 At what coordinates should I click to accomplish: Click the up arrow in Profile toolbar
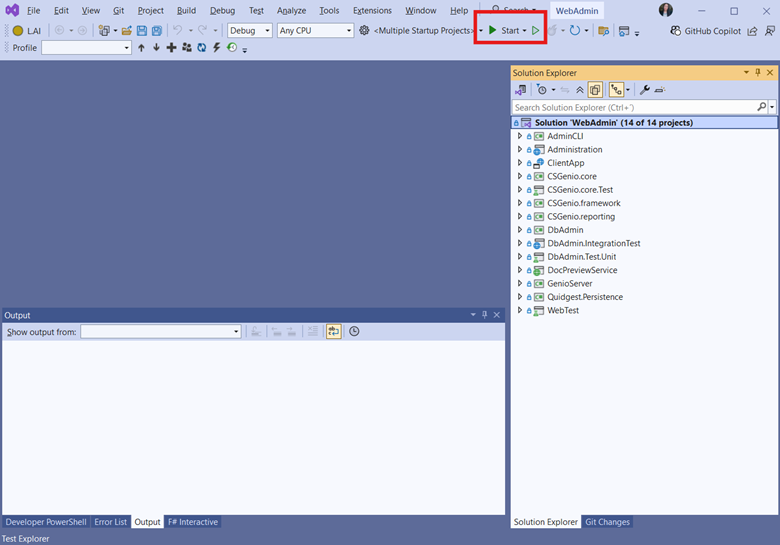[141, 48]
